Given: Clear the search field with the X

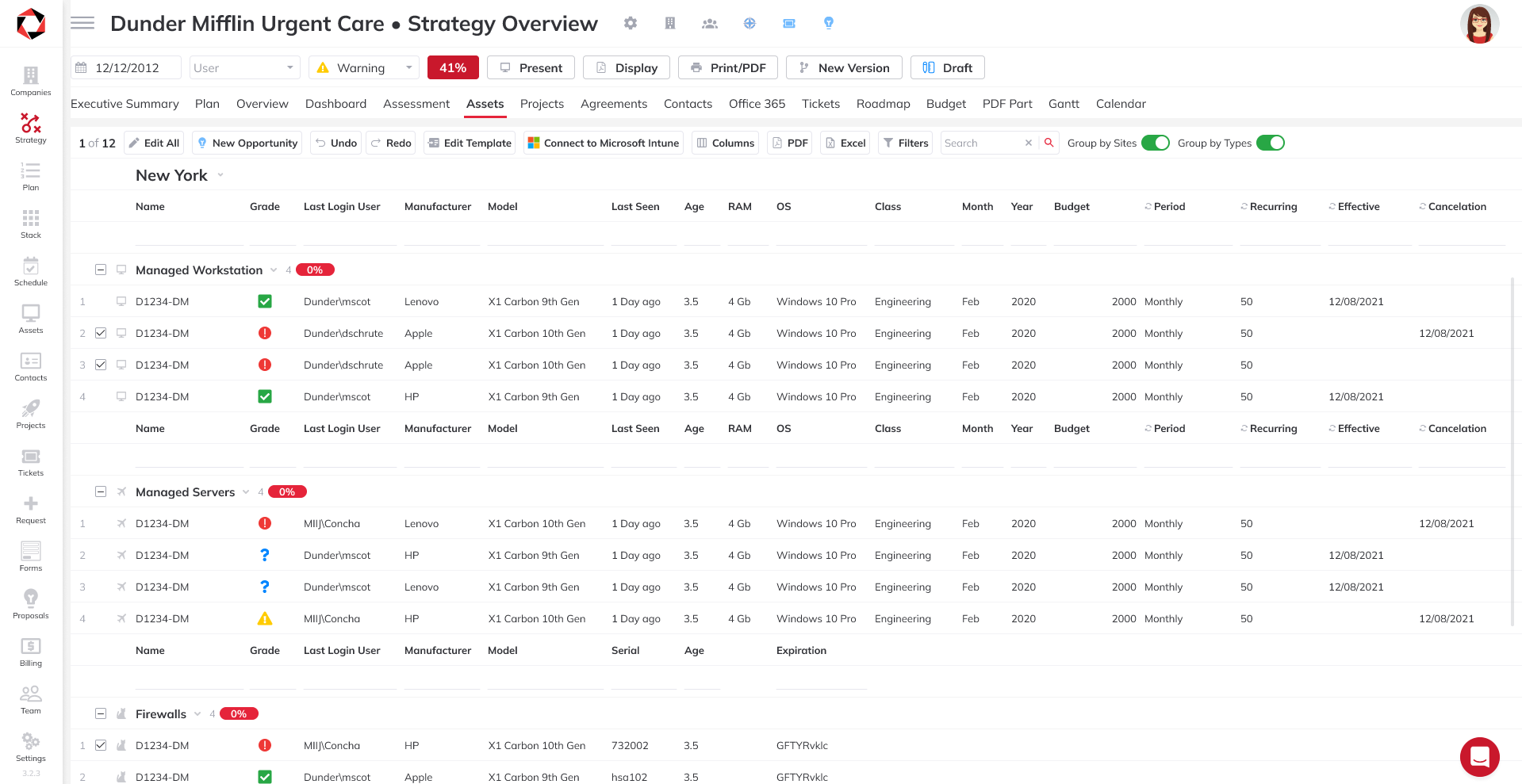Looking at the screenshot, I should click(x=1029, y=143).
